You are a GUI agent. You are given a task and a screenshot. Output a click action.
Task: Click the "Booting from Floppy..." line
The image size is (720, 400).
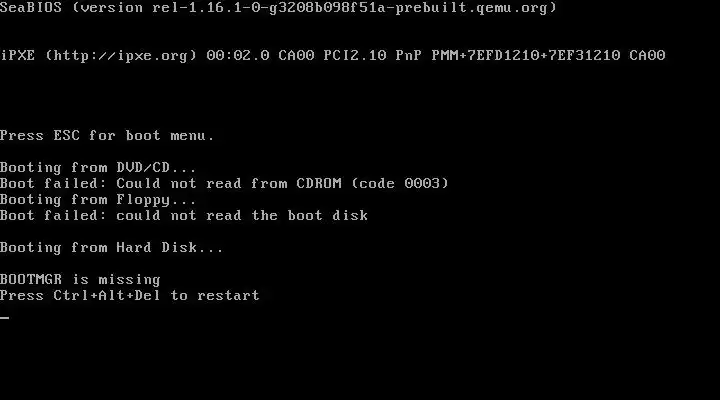98,200
